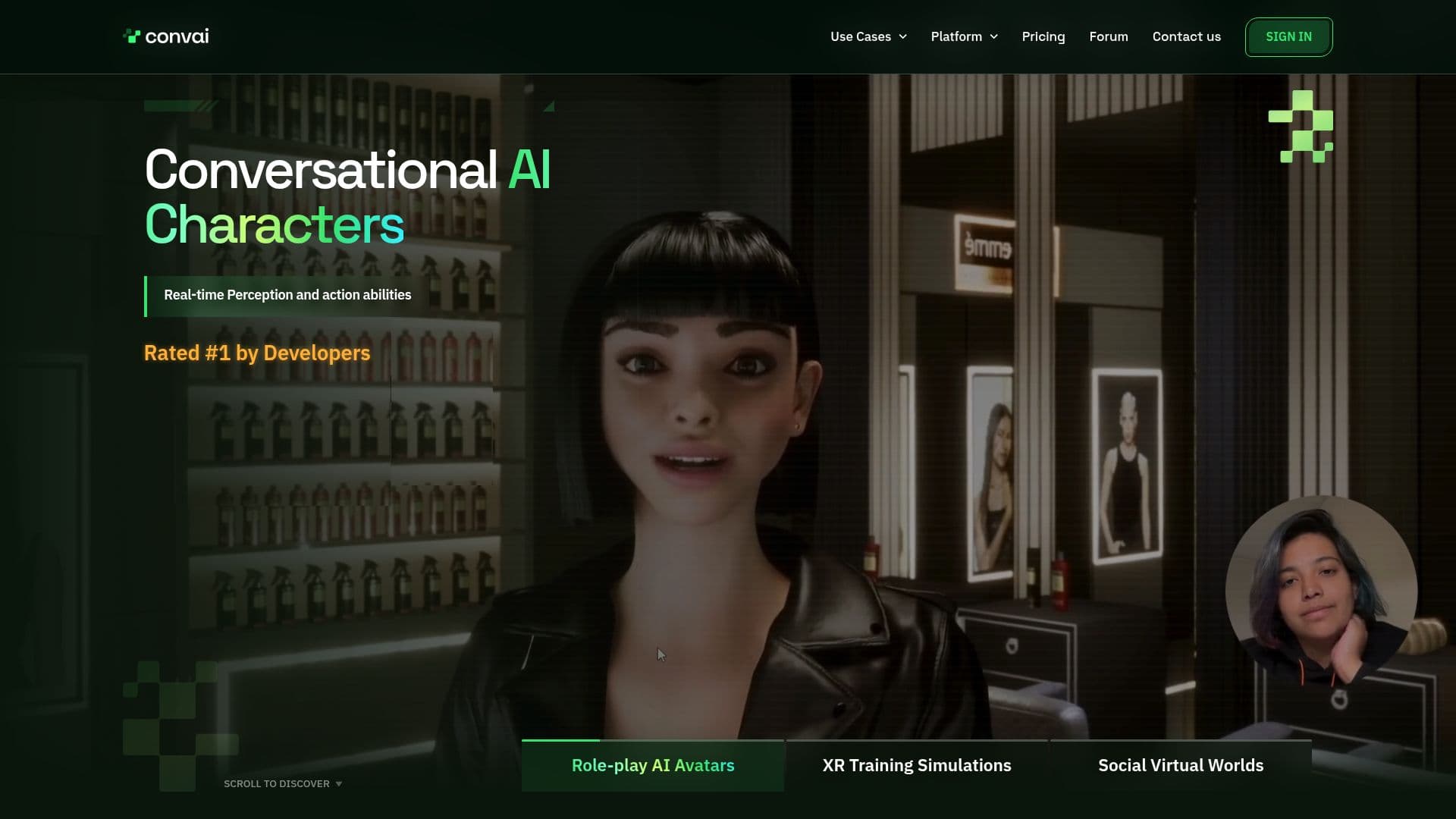The height and width of the screenshot is (819, 1456).
Task: Click the Convai logo
Action: click(166, 36)
